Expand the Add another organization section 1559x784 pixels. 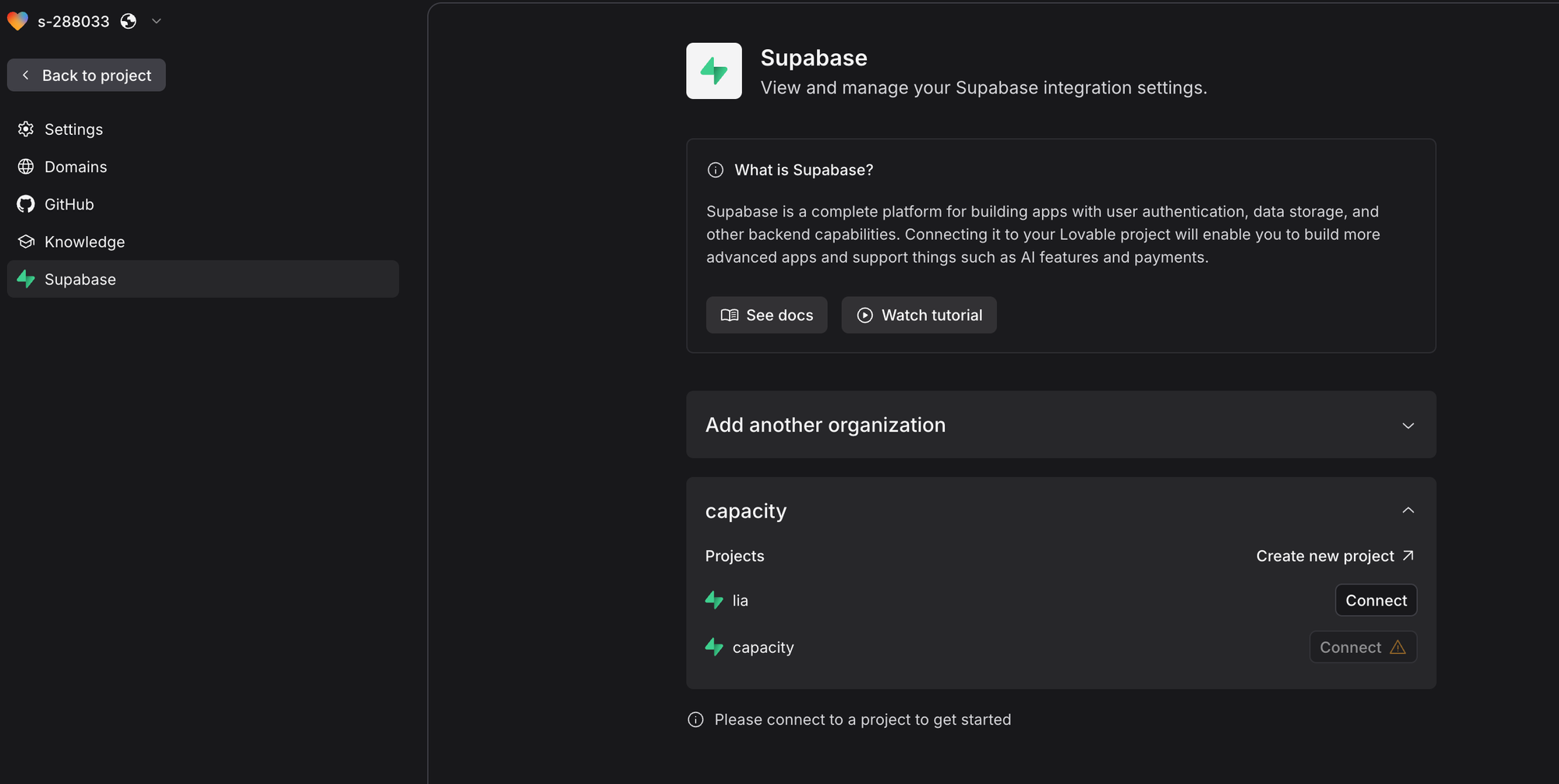point(1408,426)
